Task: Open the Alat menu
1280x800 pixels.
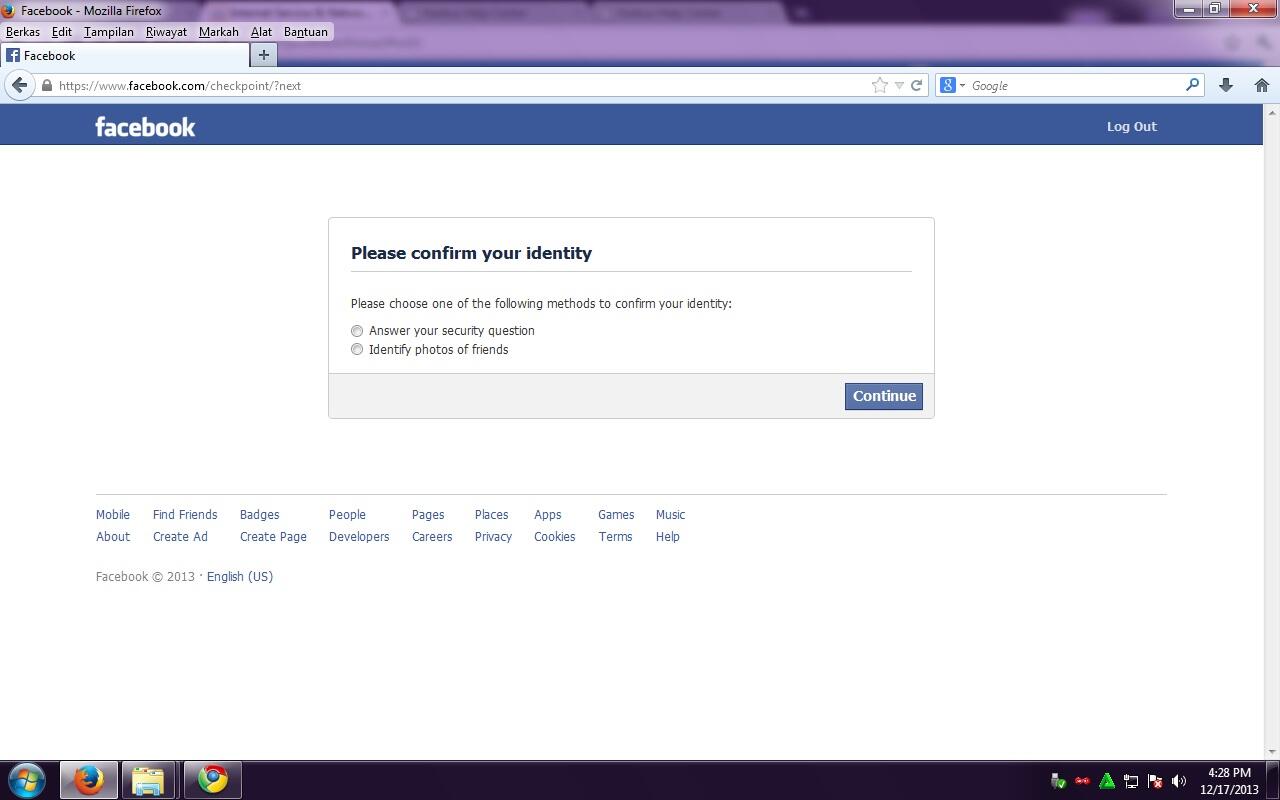Action: [262, 32]
